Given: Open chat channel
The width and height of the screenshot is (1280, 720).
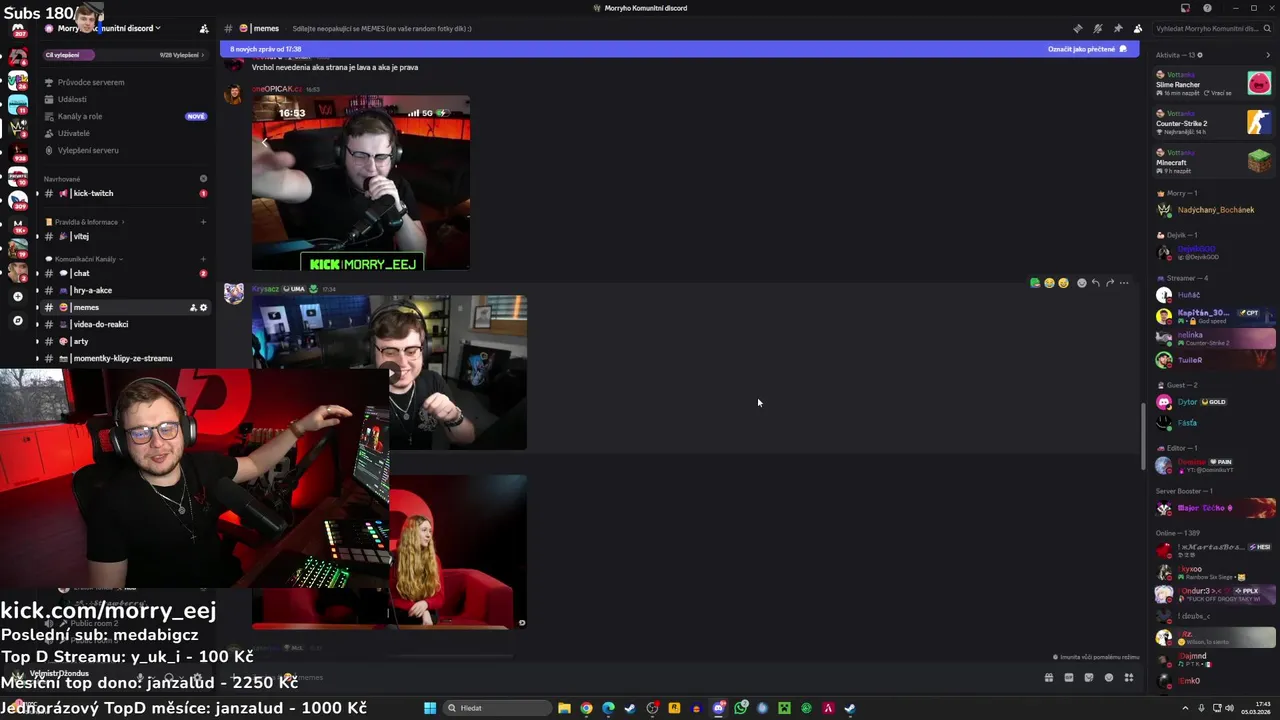Looking at the screenshot, I should [125, 273].
